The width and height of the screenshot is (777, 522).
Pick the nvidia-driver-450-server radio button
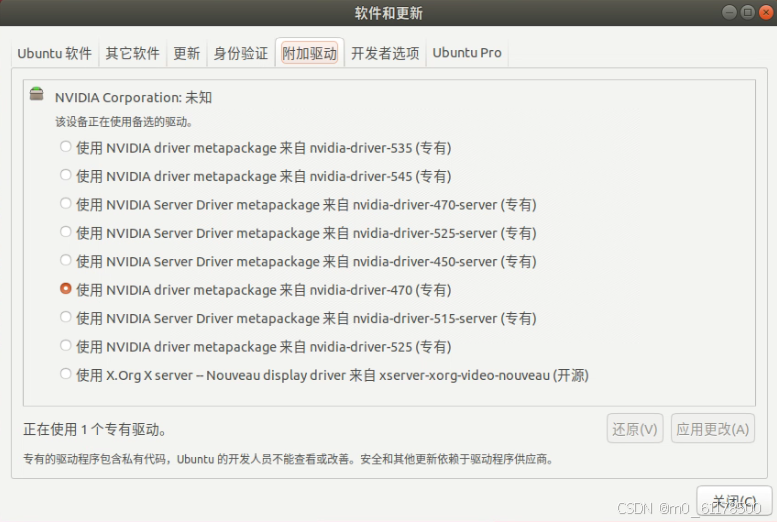(65, 260)
